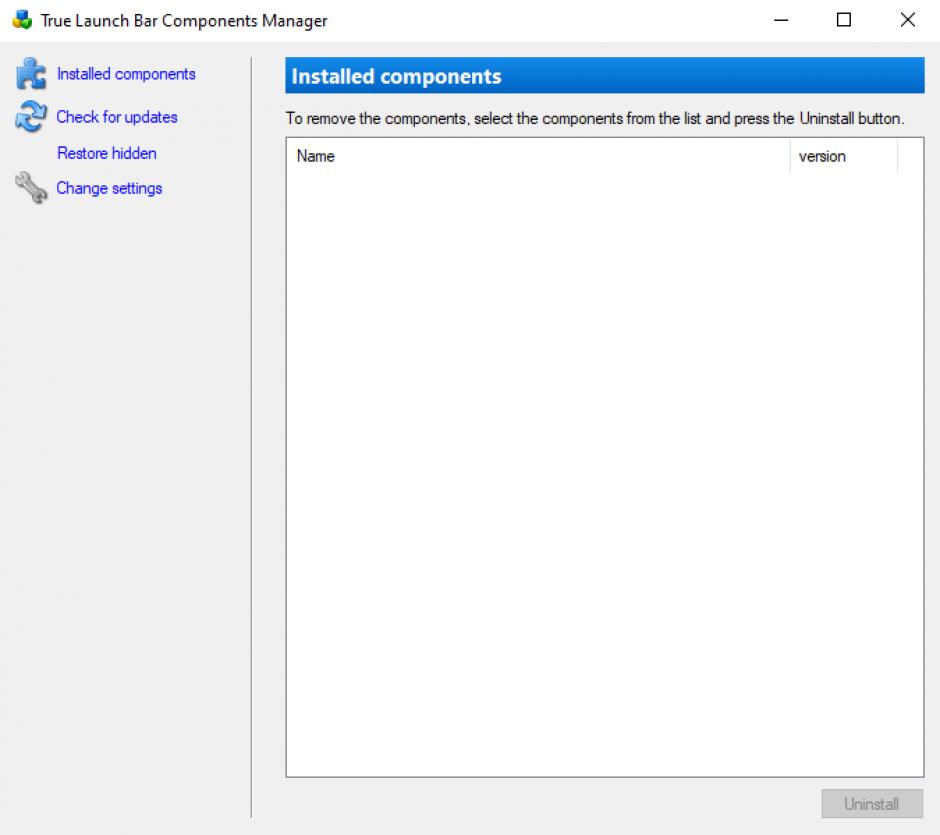Minimize the Components Manager window

(x=781, y=20)
